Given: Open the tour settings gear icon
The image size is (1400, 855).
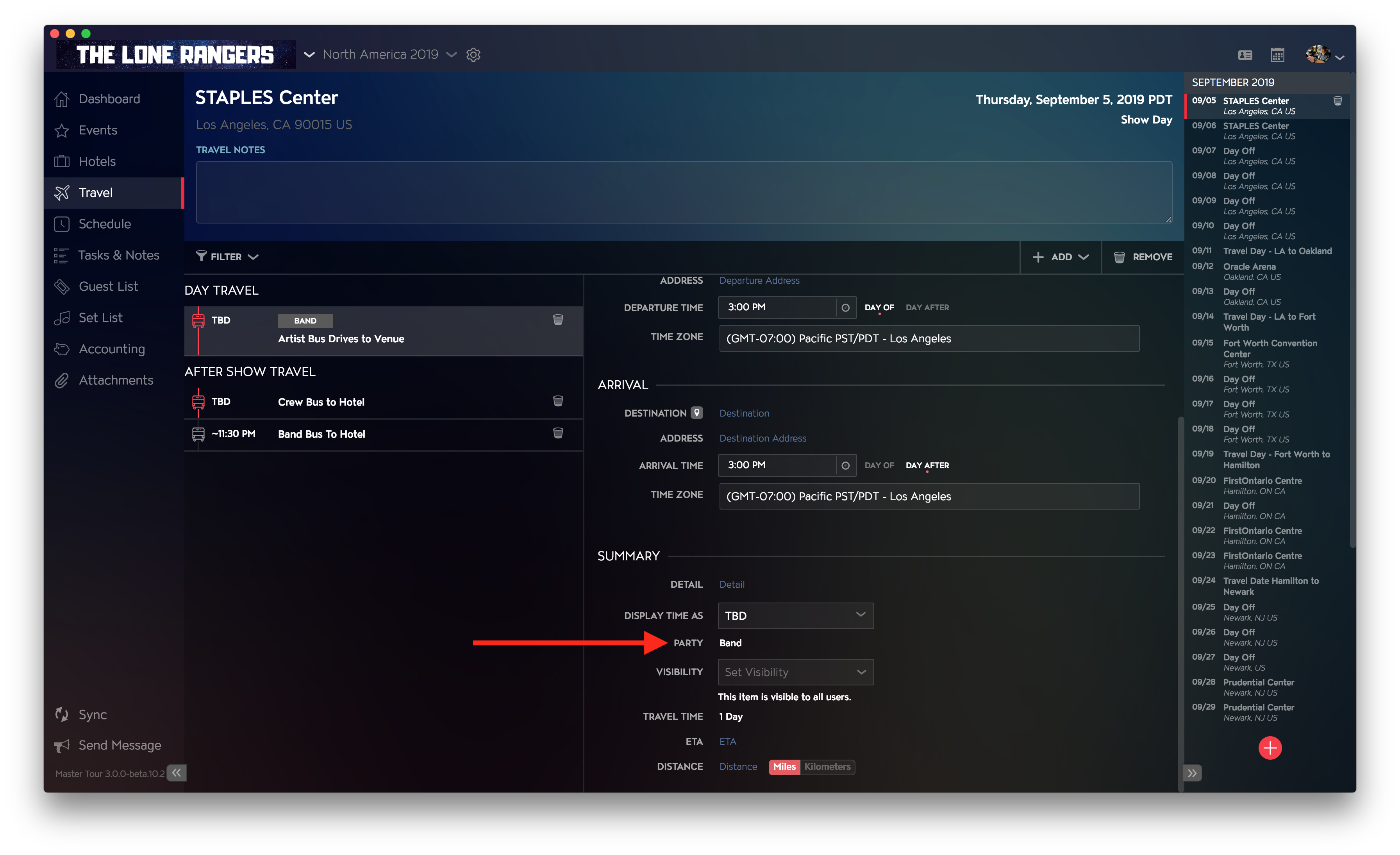Looking at the screenshot, I should pos(473,55).
